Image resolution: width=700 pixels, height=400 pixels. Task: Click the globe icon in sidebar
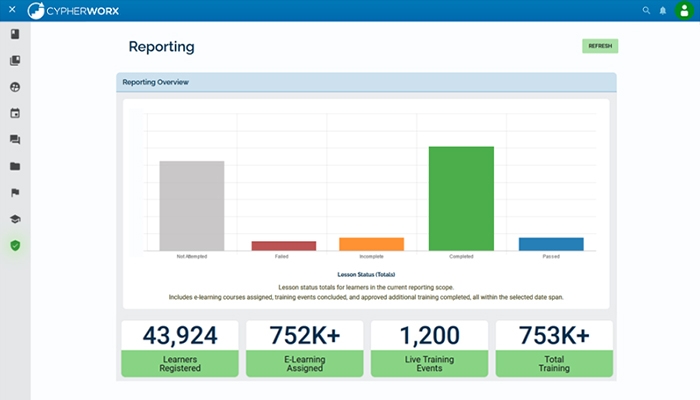(15, 87)
